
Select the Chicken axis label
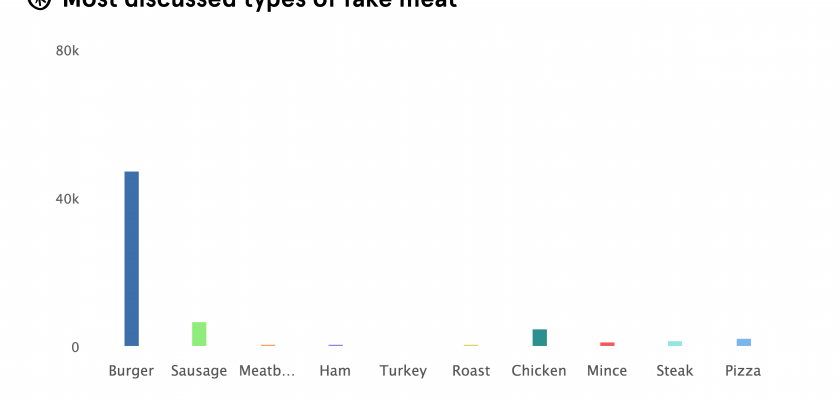pos(539,371)
